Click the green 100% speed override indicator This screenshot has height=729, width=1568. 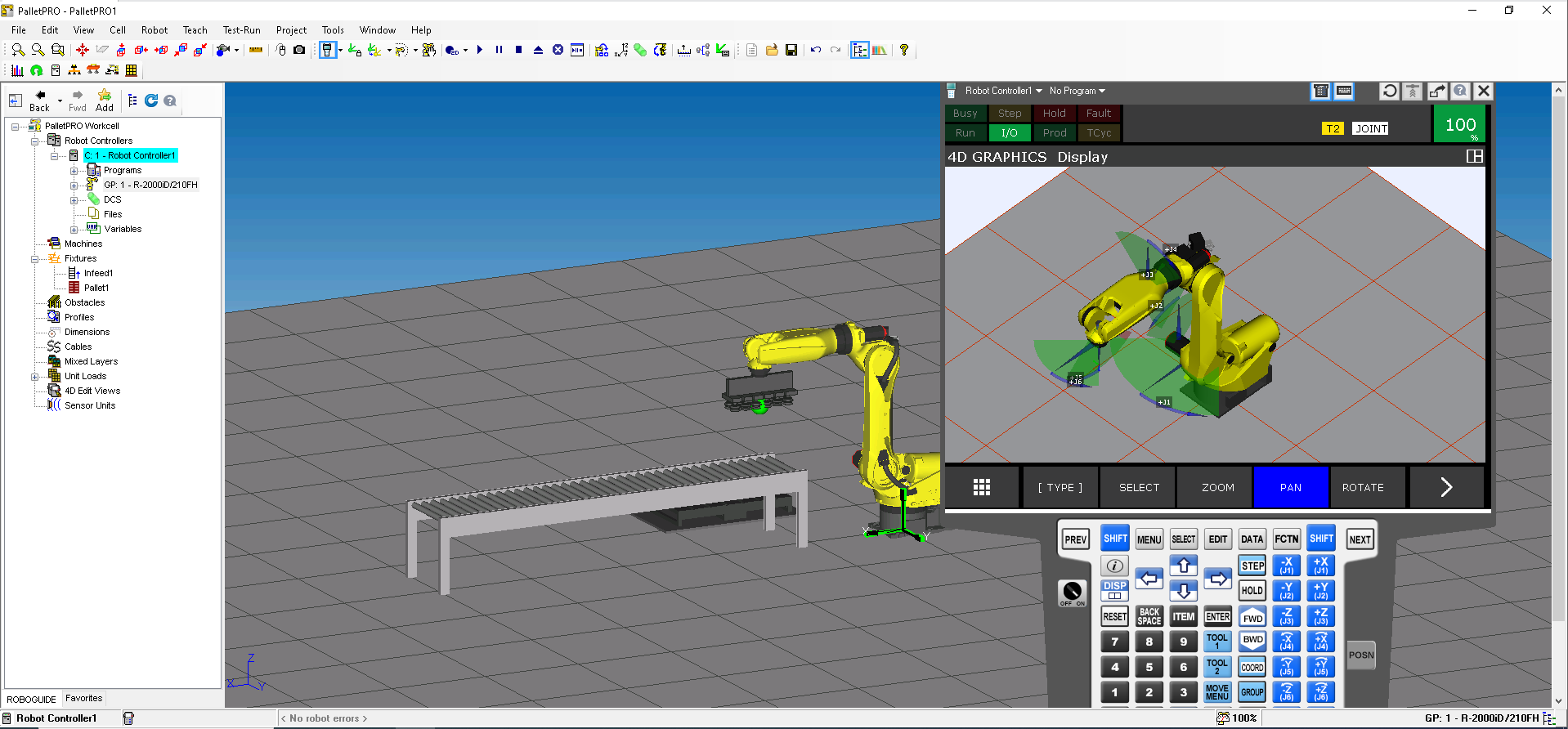[1459, 125]
